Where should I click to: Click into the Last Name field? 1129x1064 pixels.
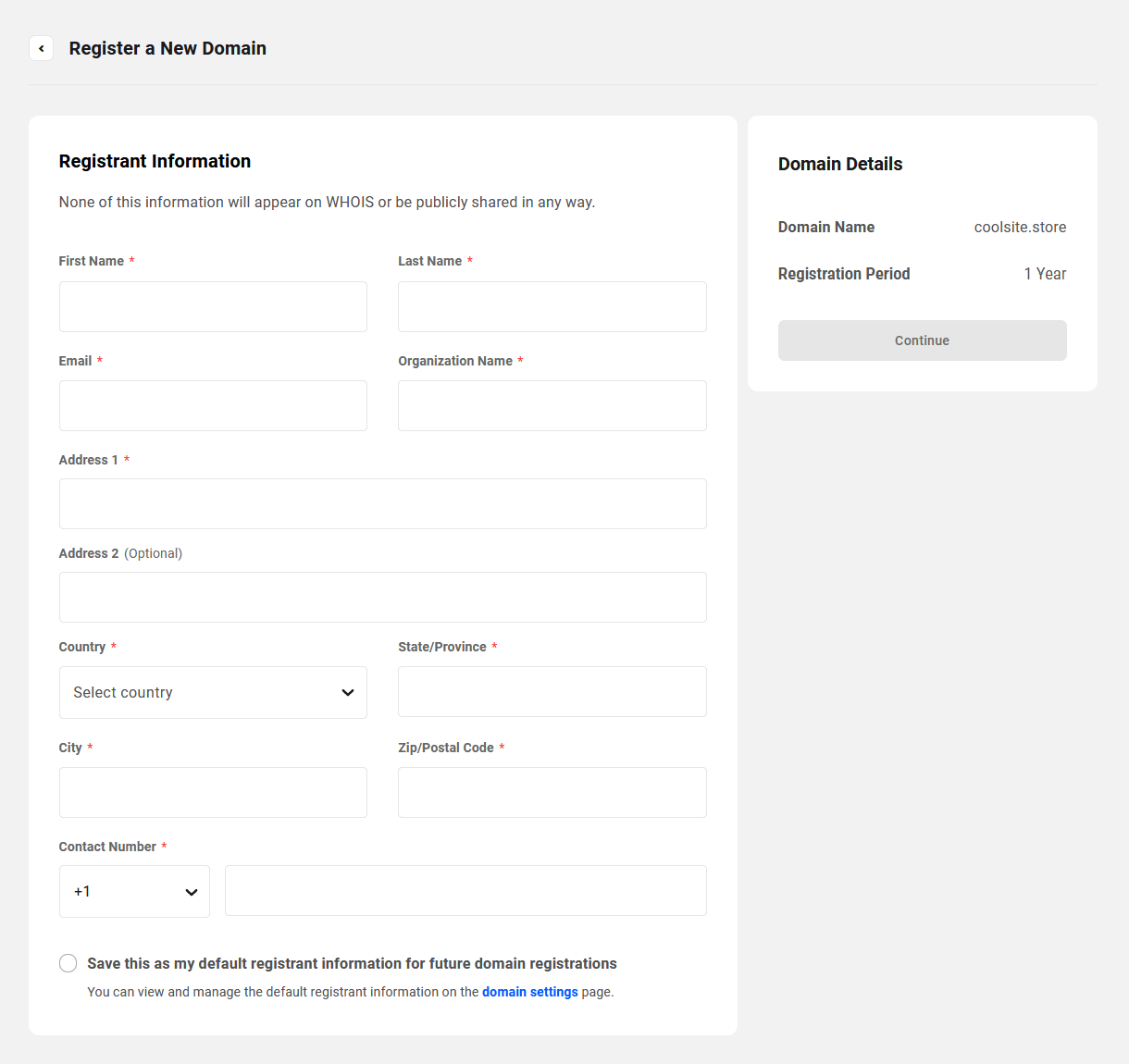552,306
